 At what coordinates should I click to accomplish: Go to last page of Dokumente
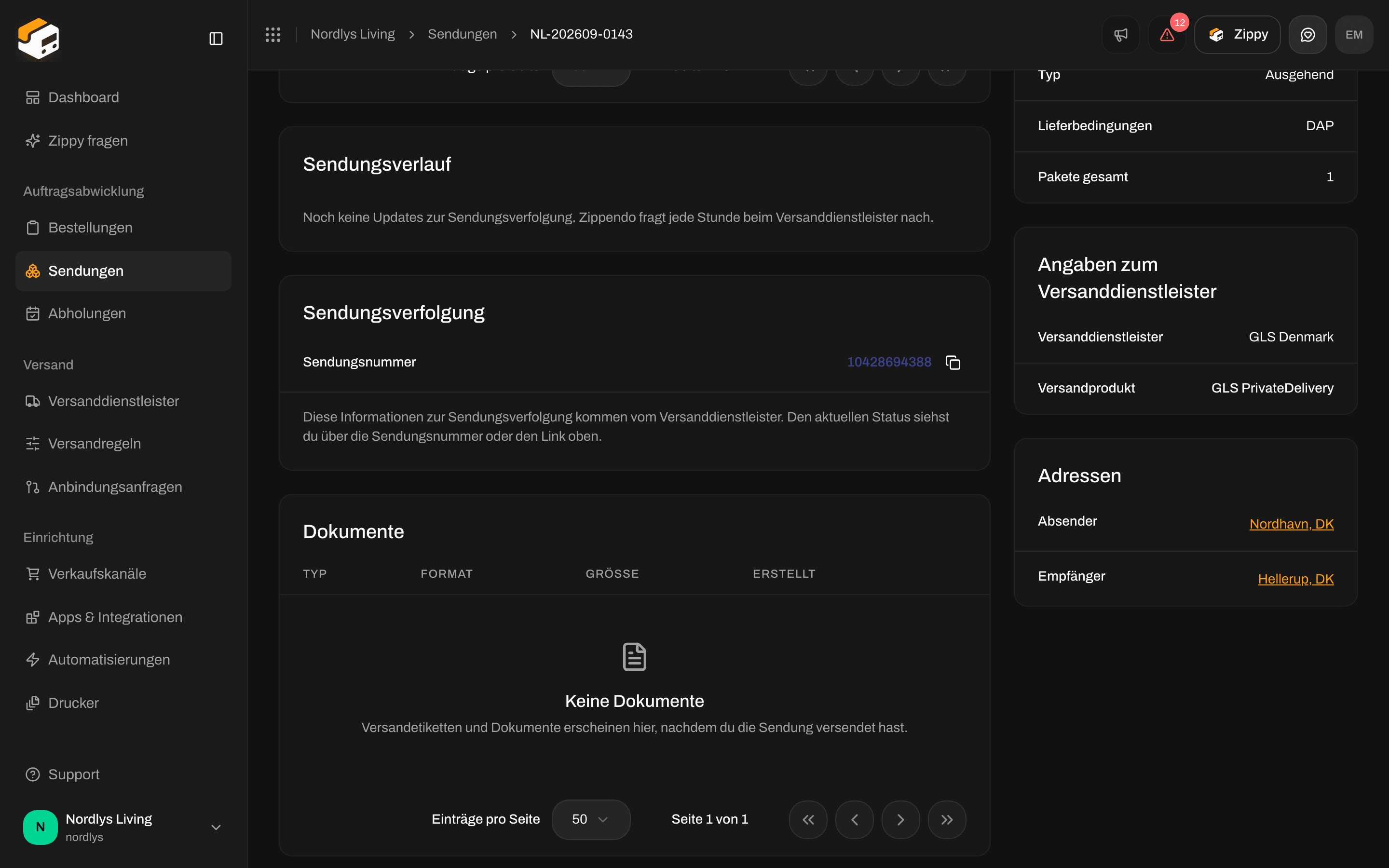click(x=947, y=819)
